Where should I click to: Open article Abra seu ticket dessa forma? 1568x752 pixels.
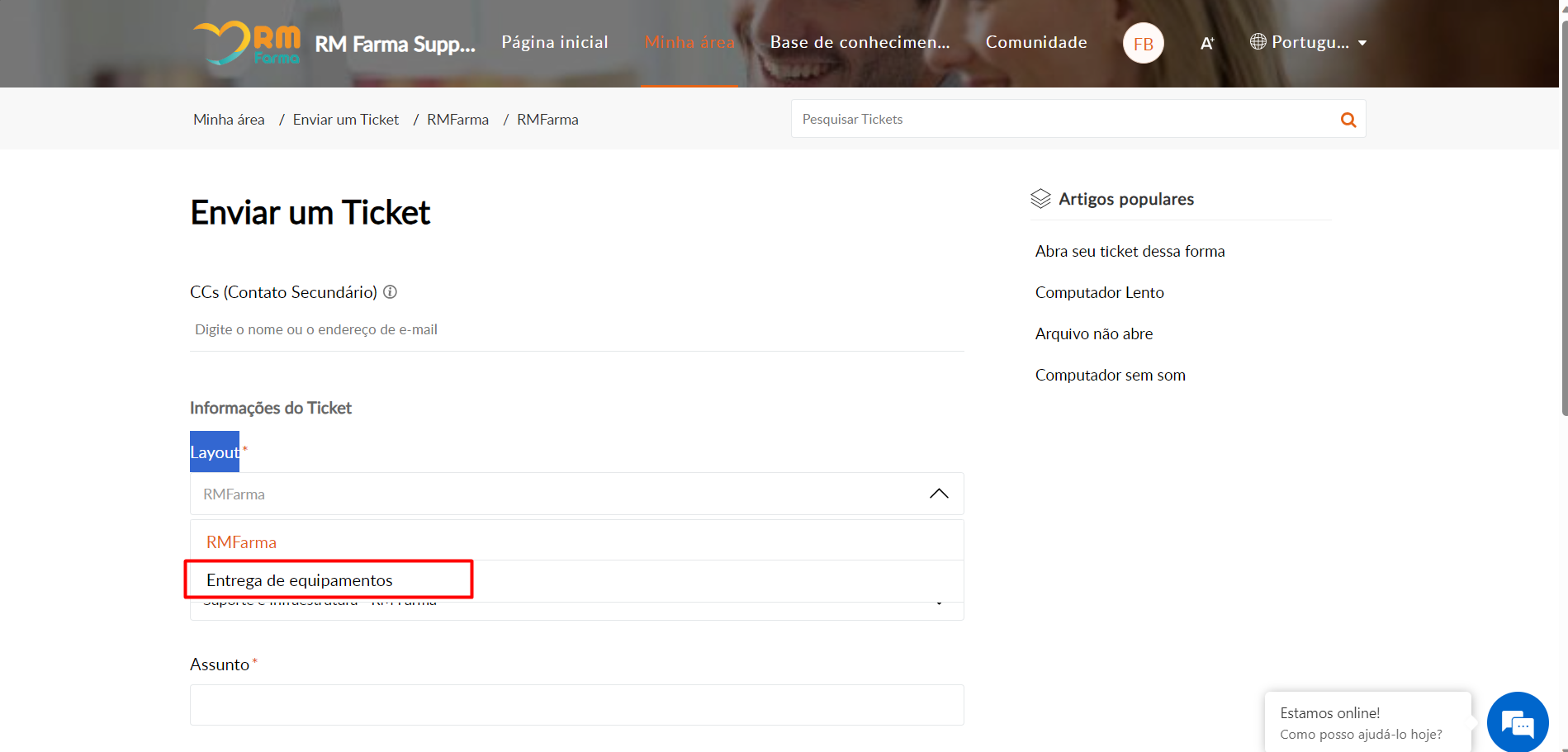(x=1130, y=251)
